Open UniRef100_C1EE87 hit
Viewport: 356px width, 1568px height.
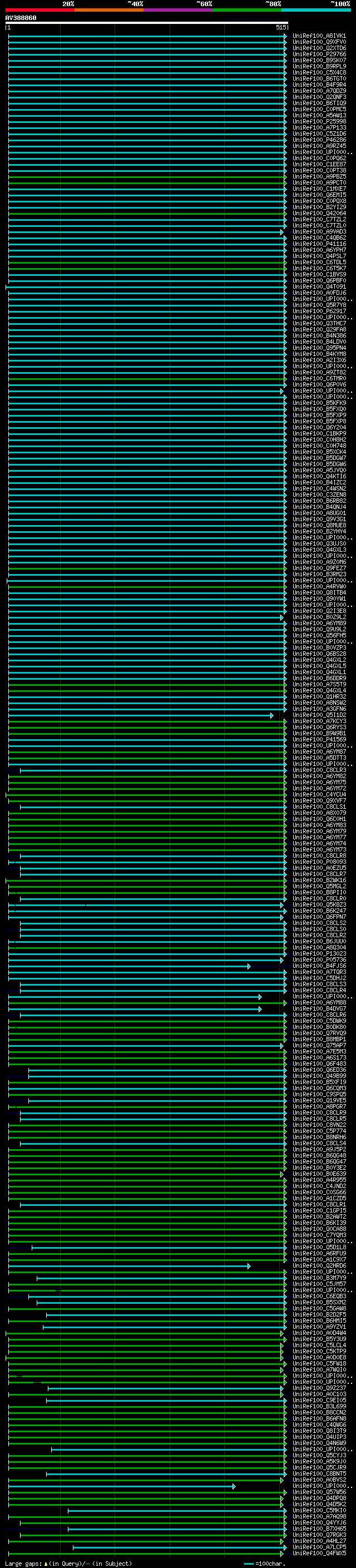coord(319,164)
